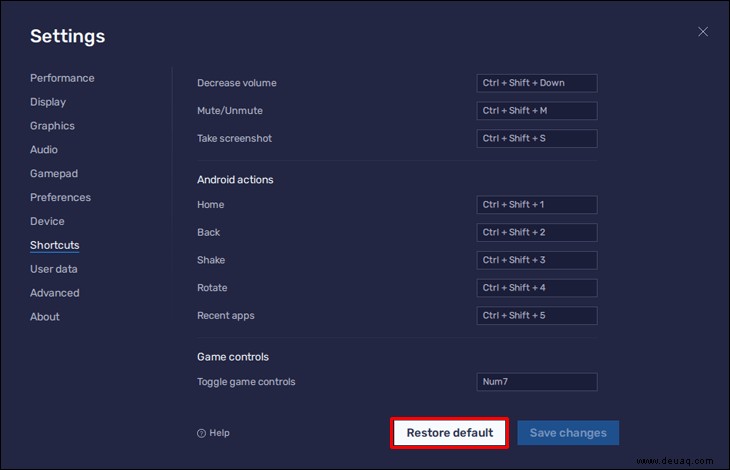The height and width of the screenshot is (470, 730).
Task: Open the Help link
Action: (213, 433)
